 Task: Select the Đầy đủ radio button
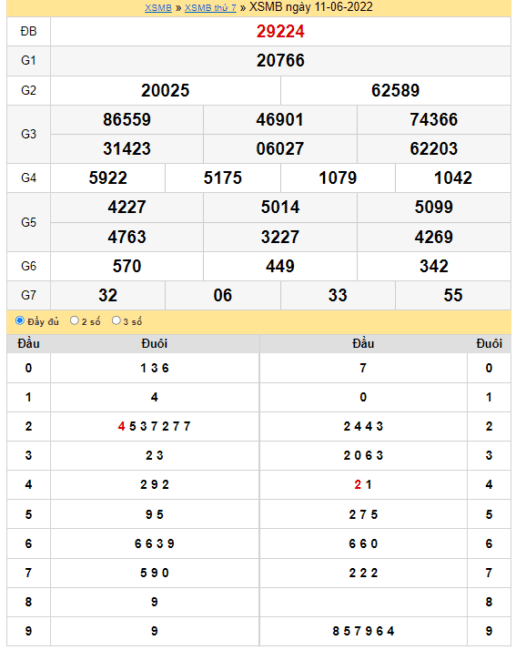point(19,320)
